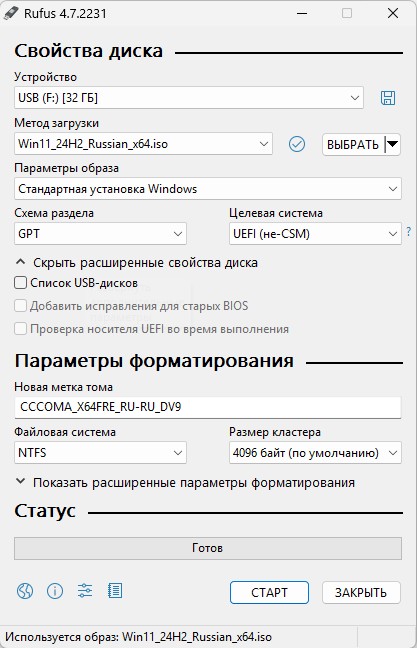Open the Схема раздела GPT dropdown

tap(100, 234)
